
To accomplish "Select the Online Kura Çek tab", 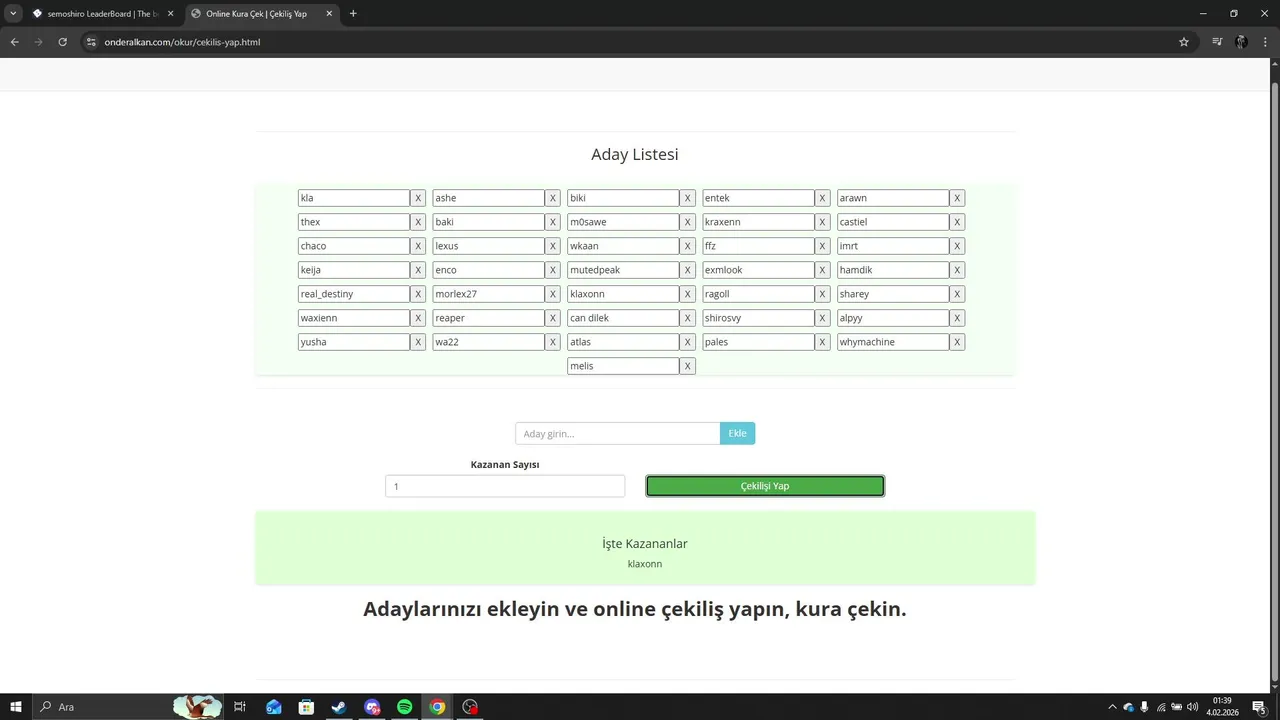I will click(260, 14).
